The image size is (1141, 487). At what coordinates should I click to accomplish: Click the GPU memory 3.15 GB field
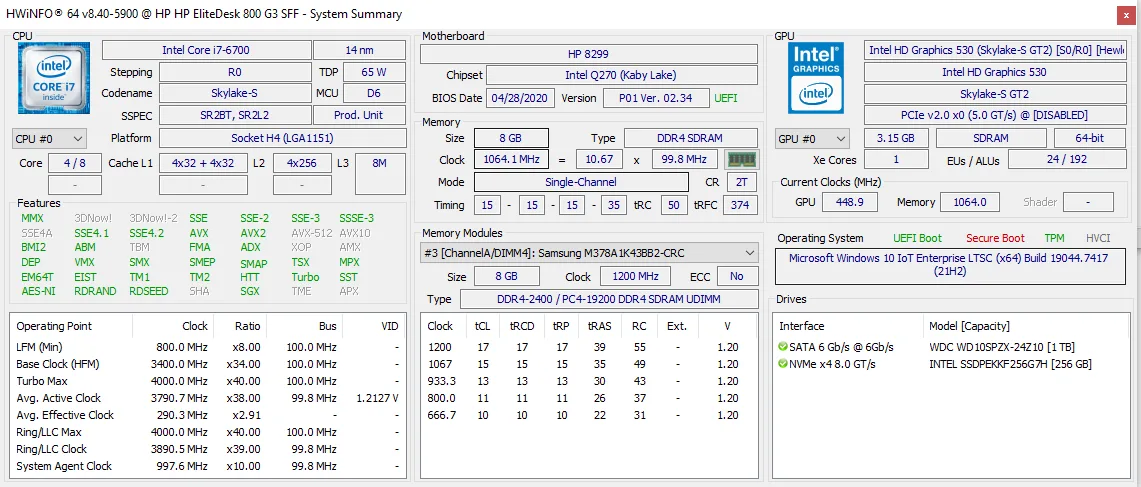pos(896,138)
